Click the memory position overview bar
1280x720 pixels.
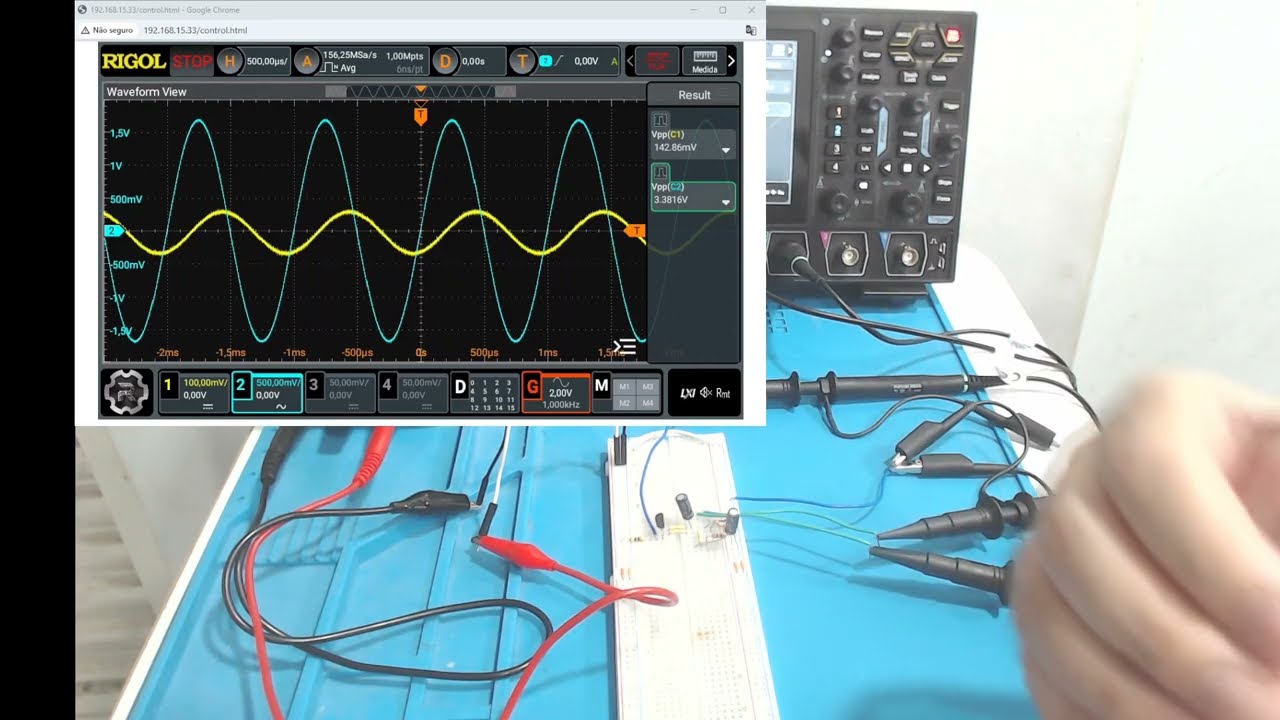coord(421,91)
